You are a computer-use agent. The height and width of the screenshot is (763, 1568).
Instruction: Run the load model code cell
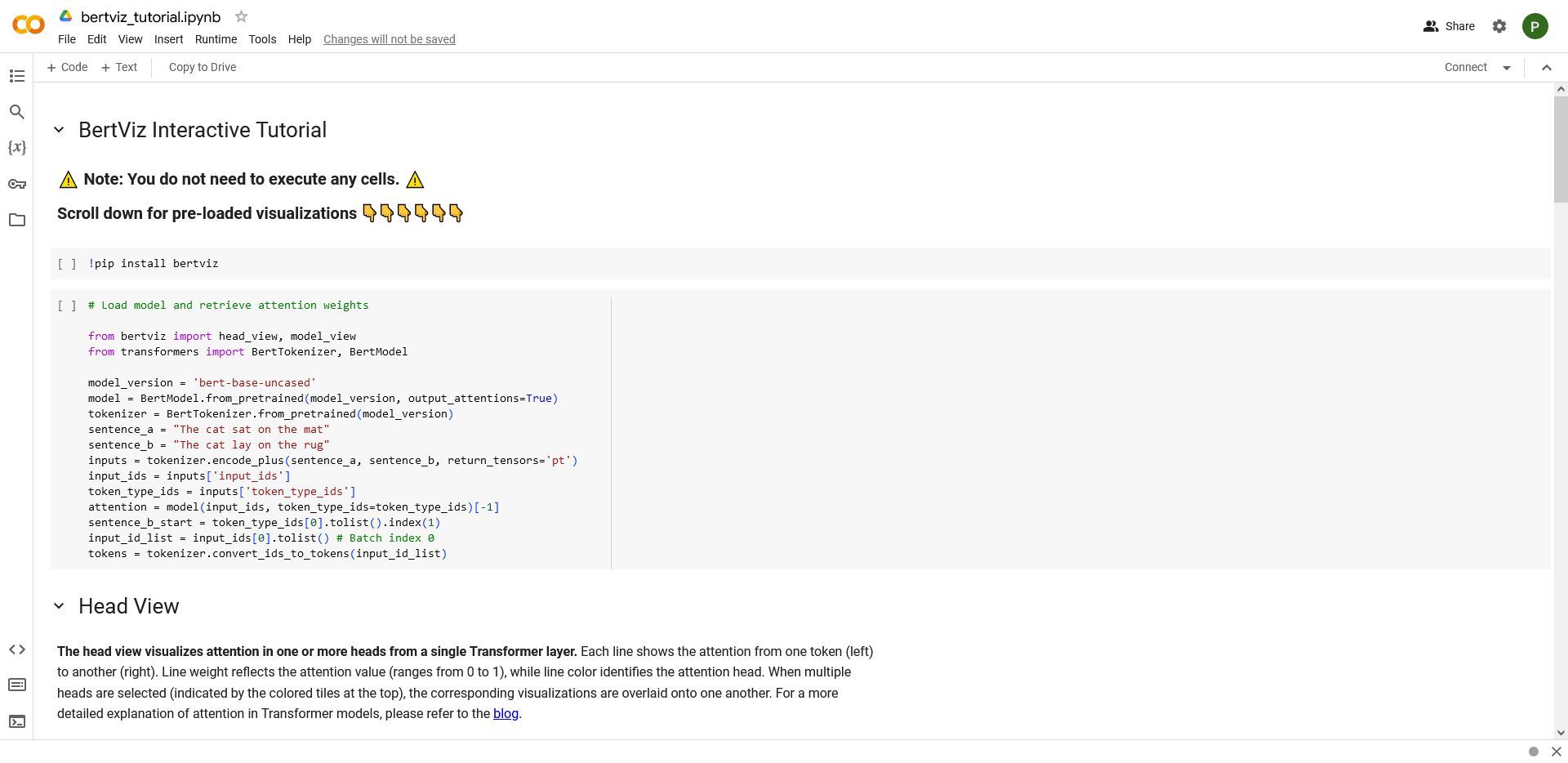[x=67, y=306]
